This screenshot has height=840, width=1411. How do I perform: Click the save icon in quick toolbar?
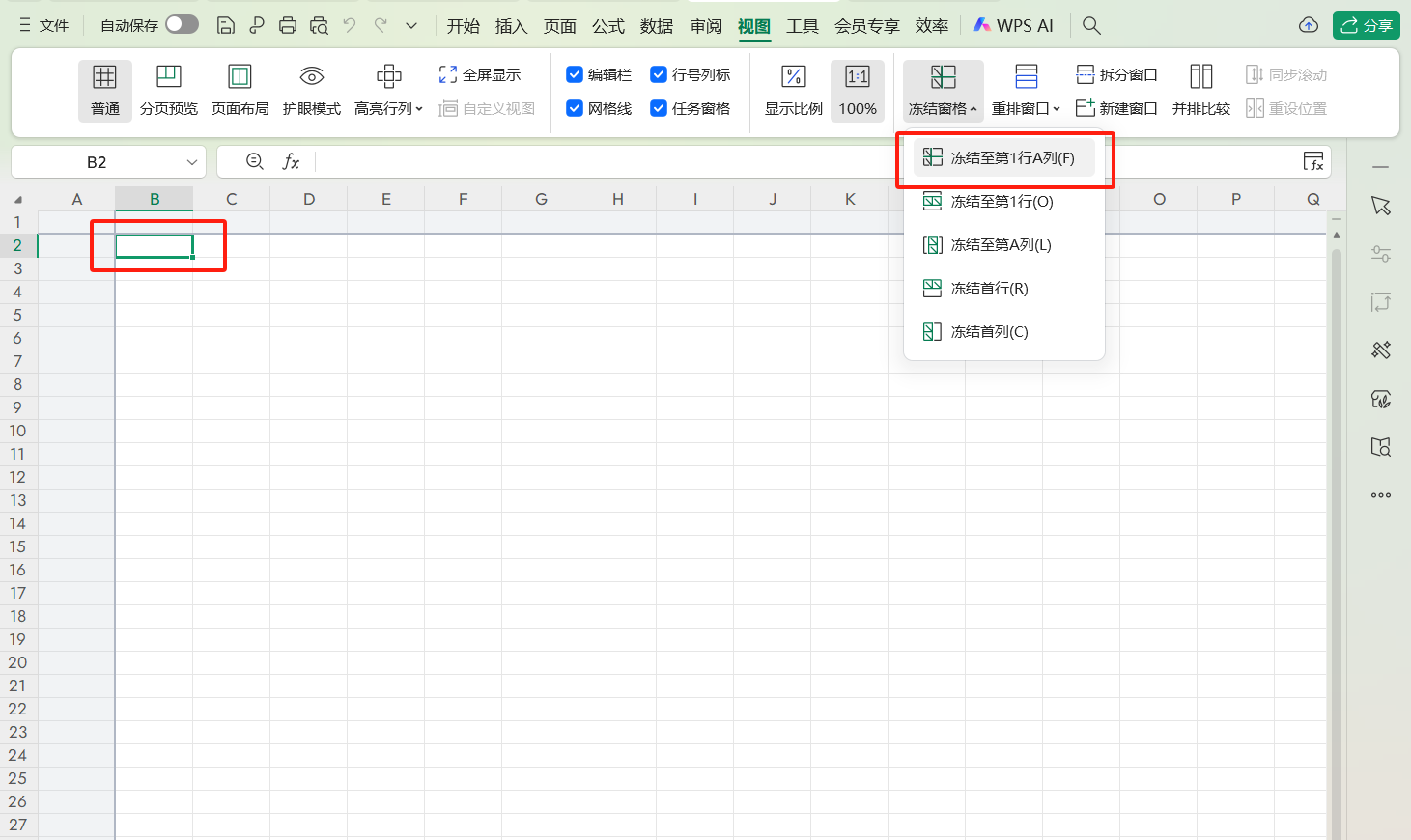click(226, 25)
